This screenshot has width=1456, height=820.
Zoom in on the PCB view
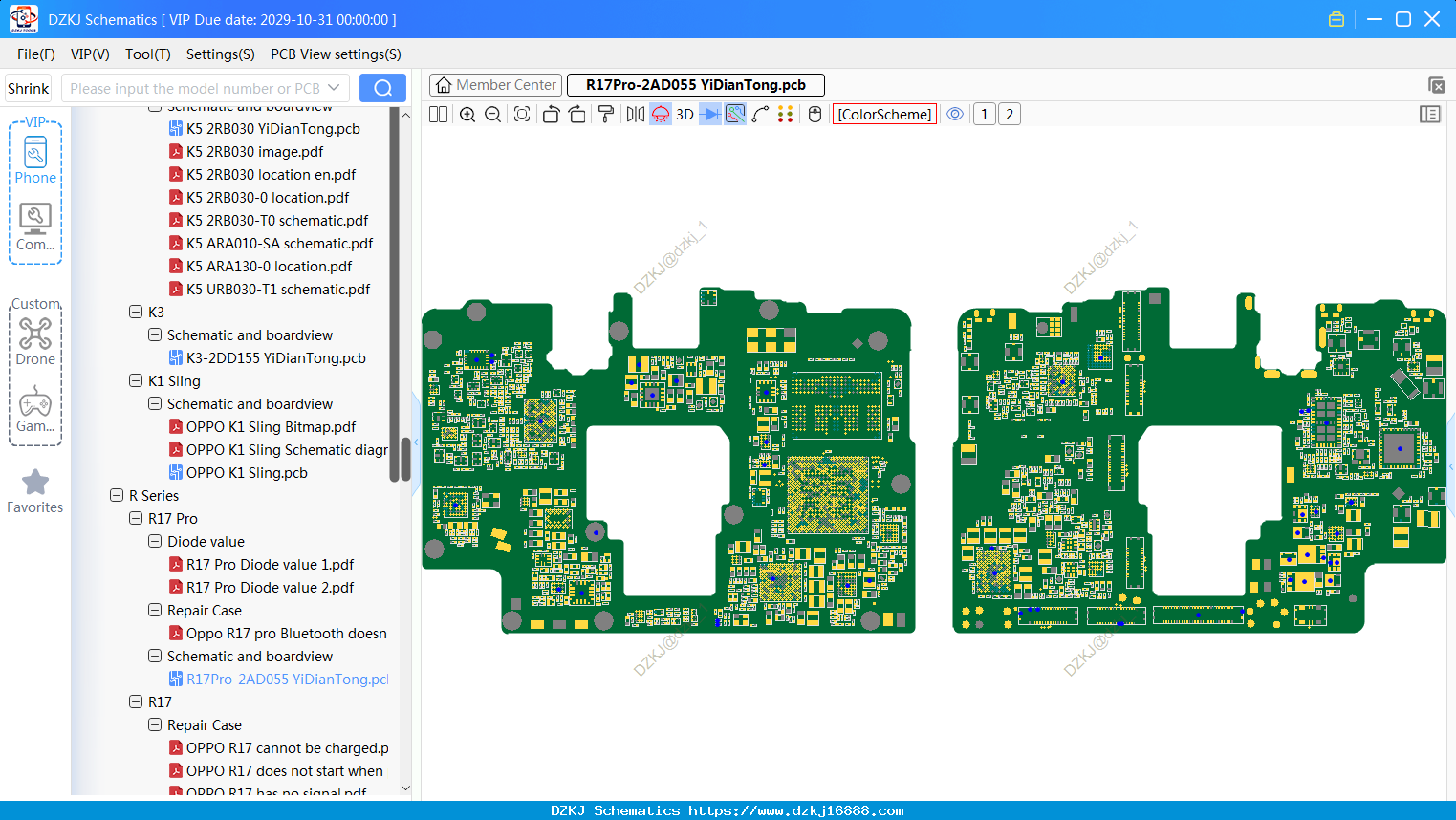point(467,115)
